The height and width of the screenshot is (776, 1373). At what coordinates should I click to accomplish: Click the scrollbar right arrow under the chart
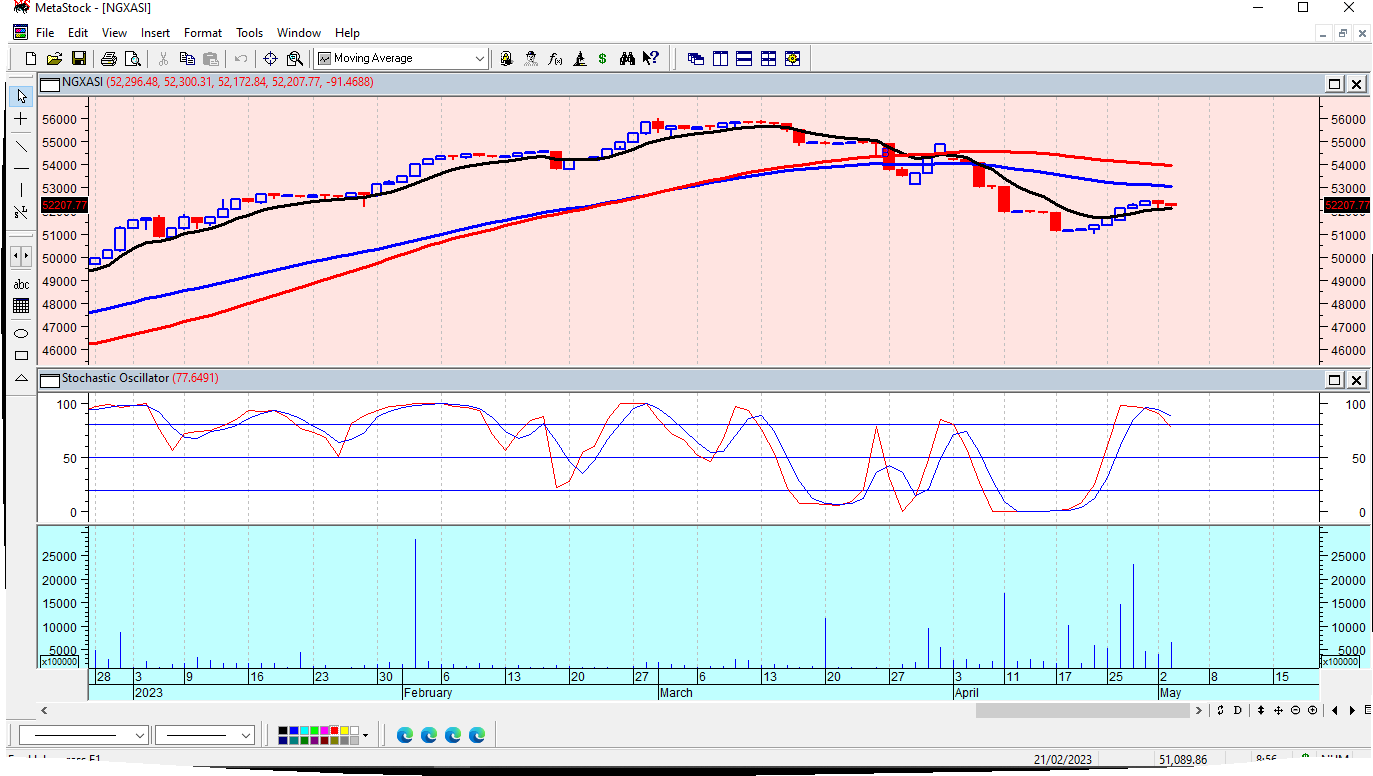pos(1199,710)
